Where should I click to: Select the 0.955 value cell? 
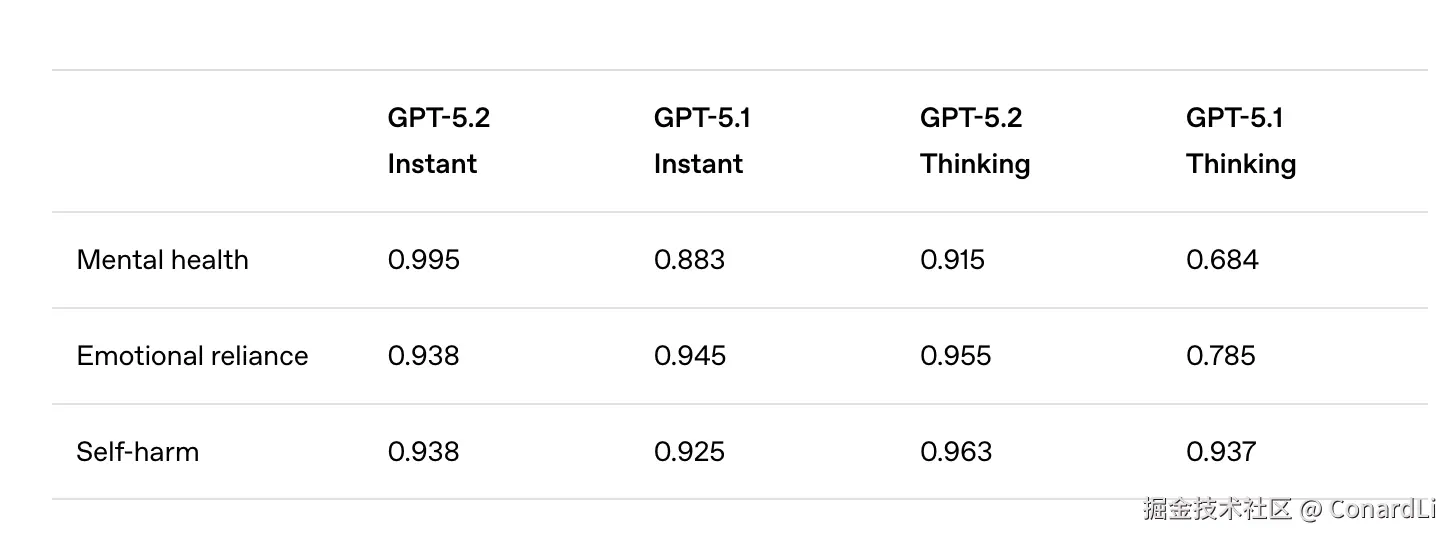[955, 356]
